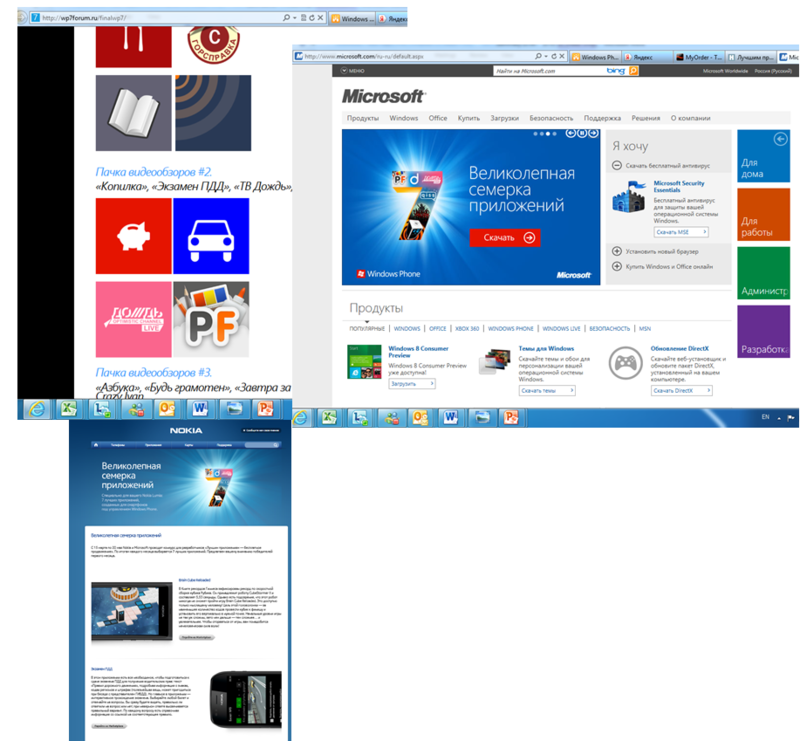The width and height of the screenshot is (800, 741).
Task: Open Office menu on Microsoft.com navigation
Action: [x=438, y=118]
